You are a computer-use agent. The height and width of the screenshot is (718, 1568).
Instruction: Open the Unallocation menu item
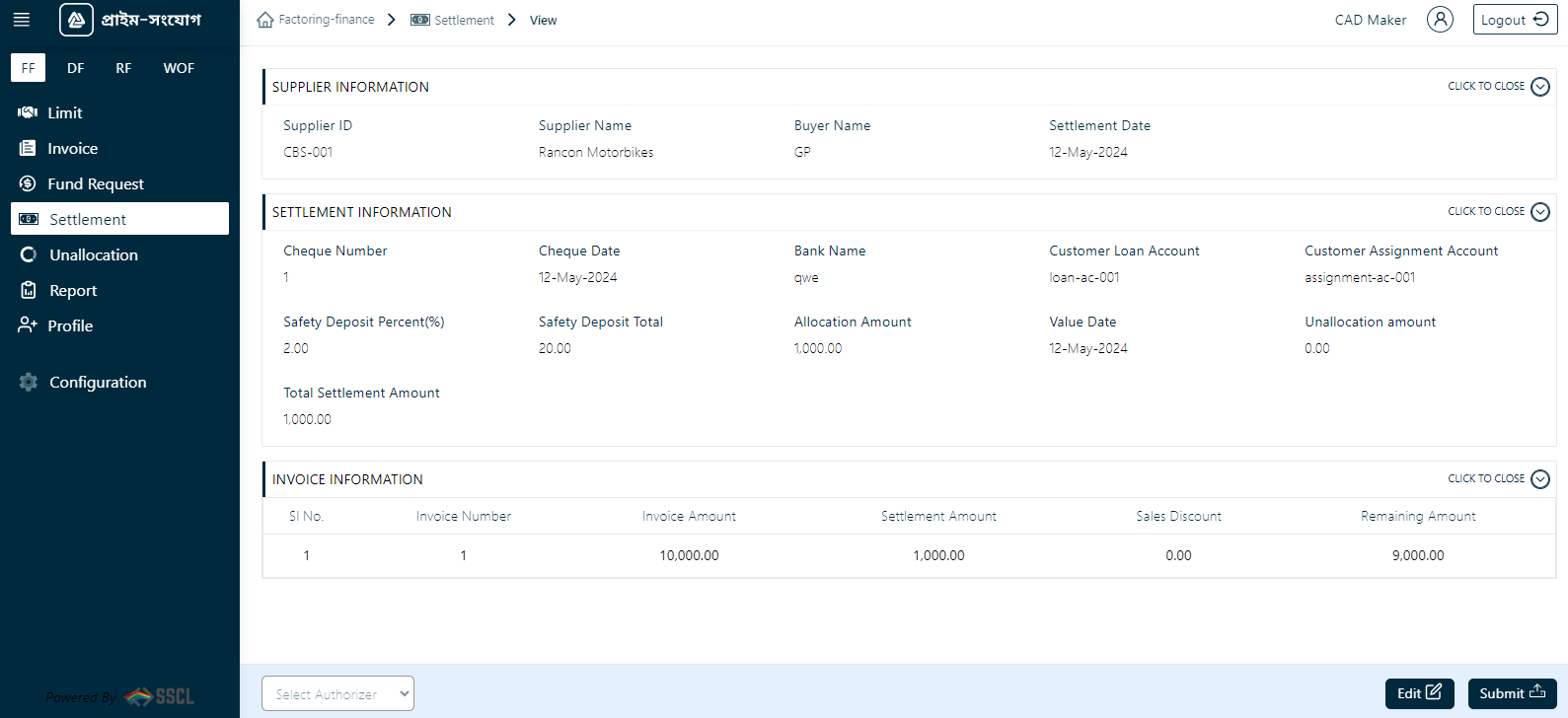coord(119,254)
